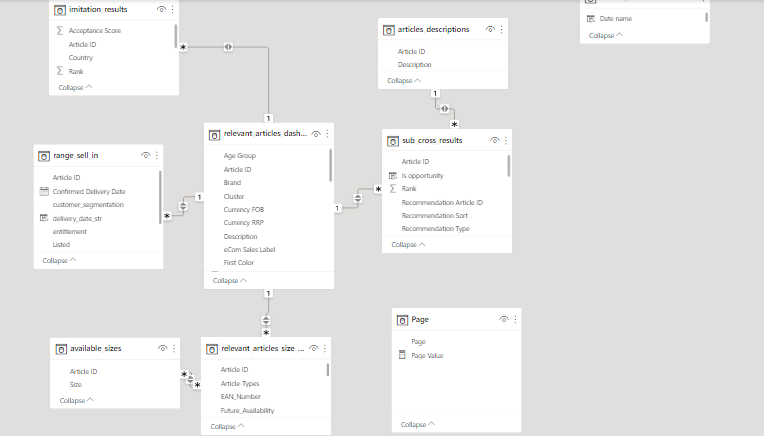Select relationship direction icon between range_sell_in and relevant_articles
Screen dimensions: 764x436
[183, 207]
